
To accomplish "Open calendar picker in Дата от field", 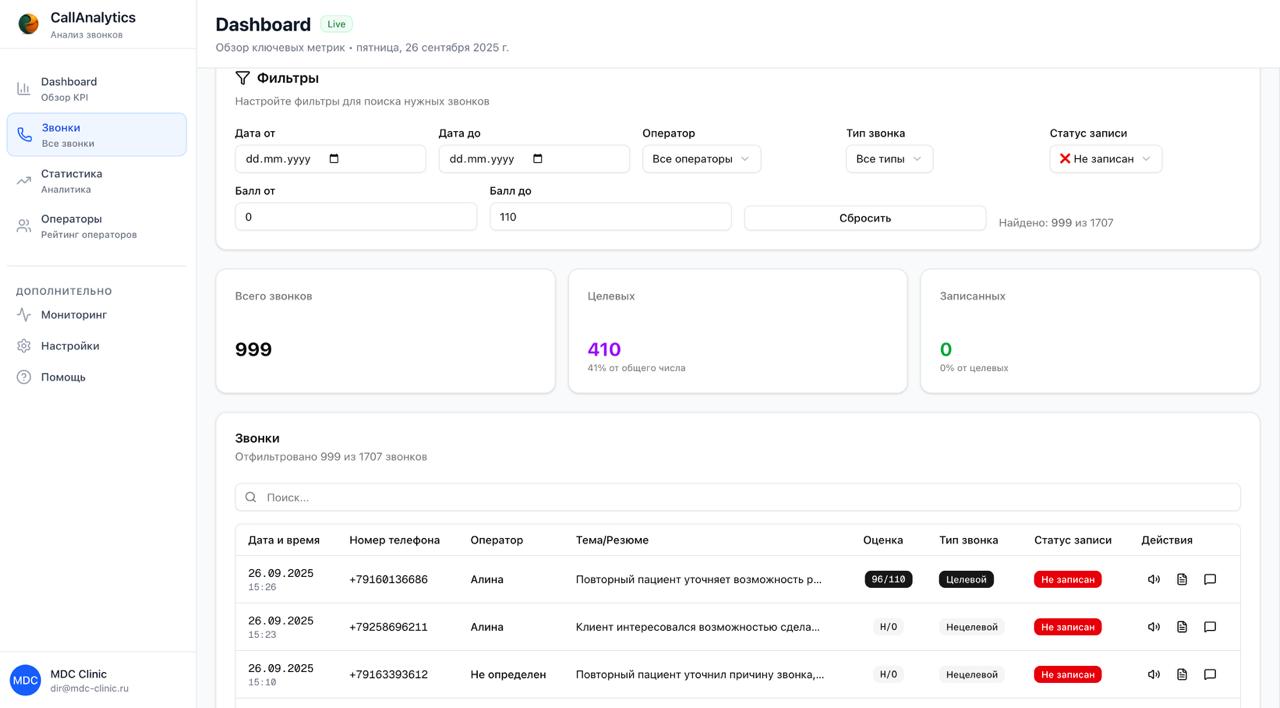I will pos(334,159).
